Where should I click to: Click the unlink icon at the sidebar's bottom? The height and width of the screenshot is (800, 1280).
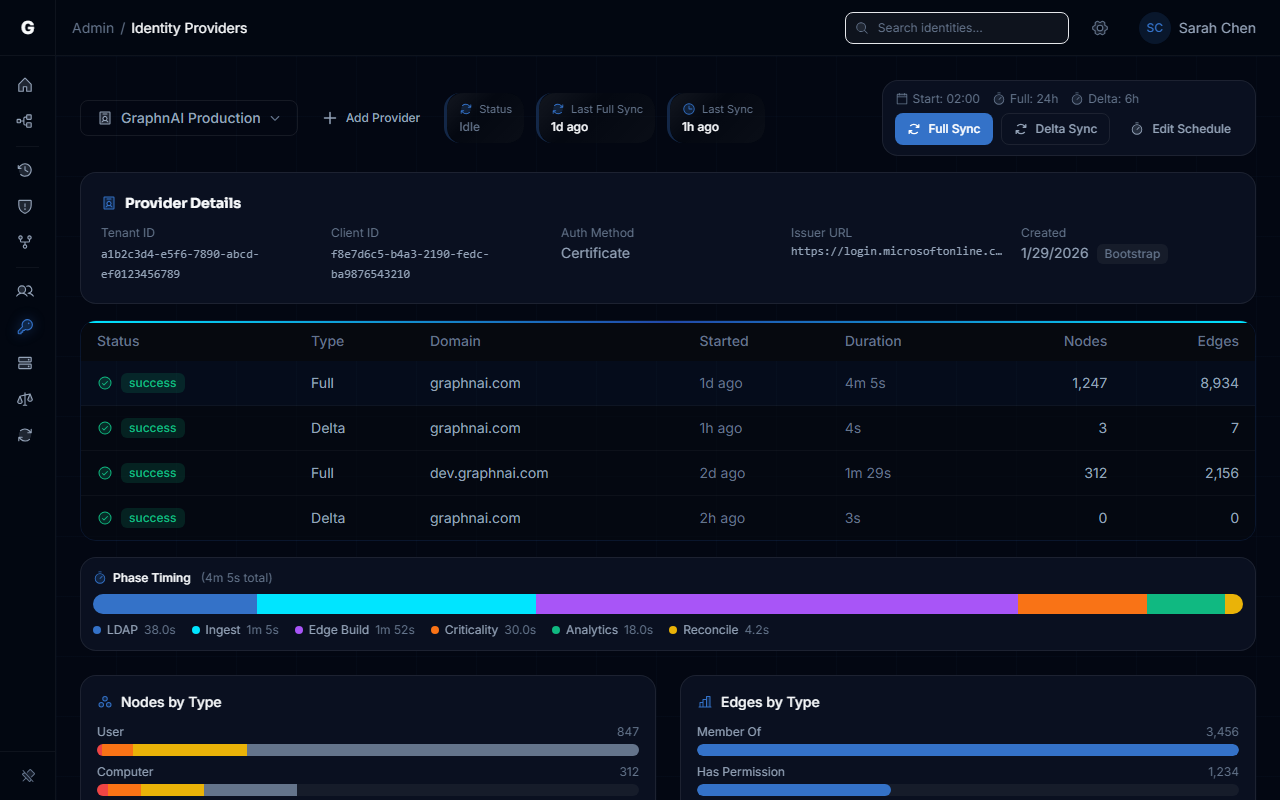(27, 775)
